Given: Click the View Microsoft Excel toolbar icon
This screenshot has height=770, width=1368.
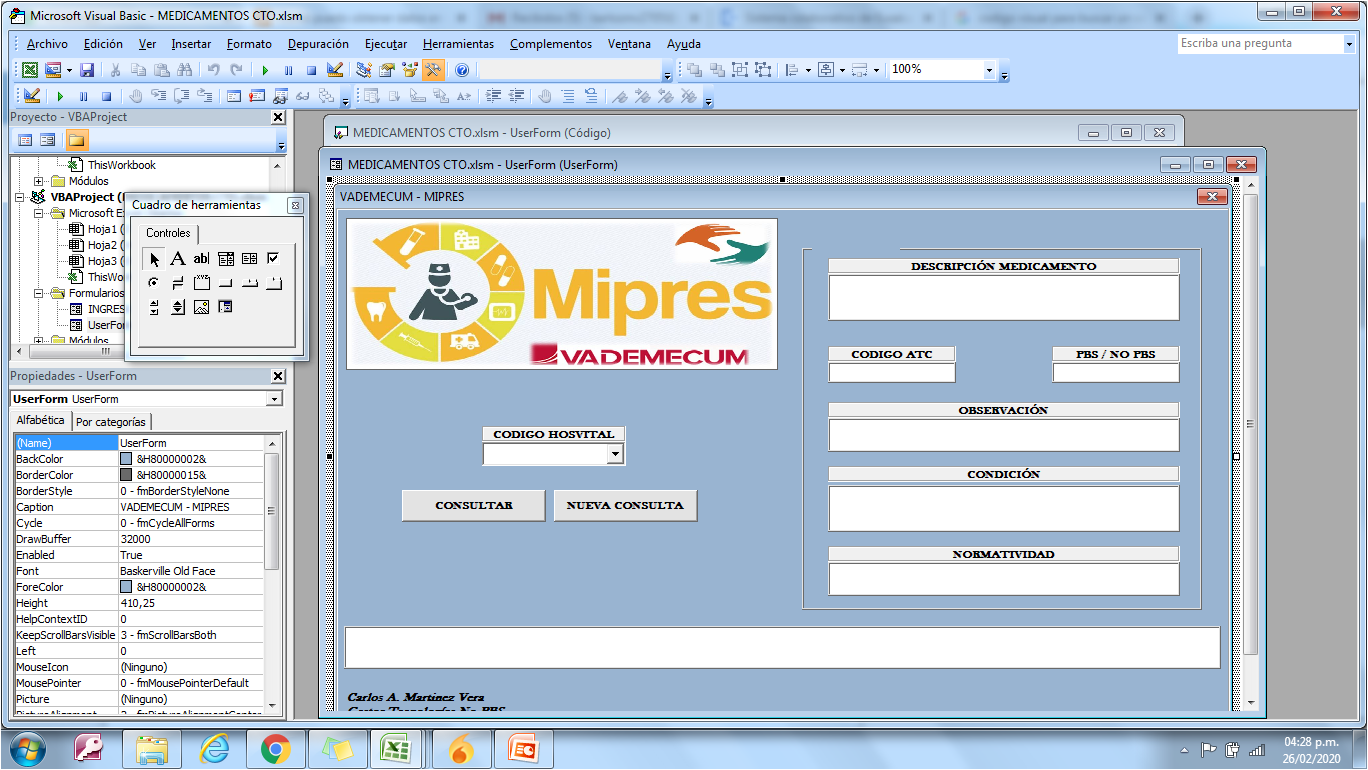Looking at the screenshot, I should point(30,70).
